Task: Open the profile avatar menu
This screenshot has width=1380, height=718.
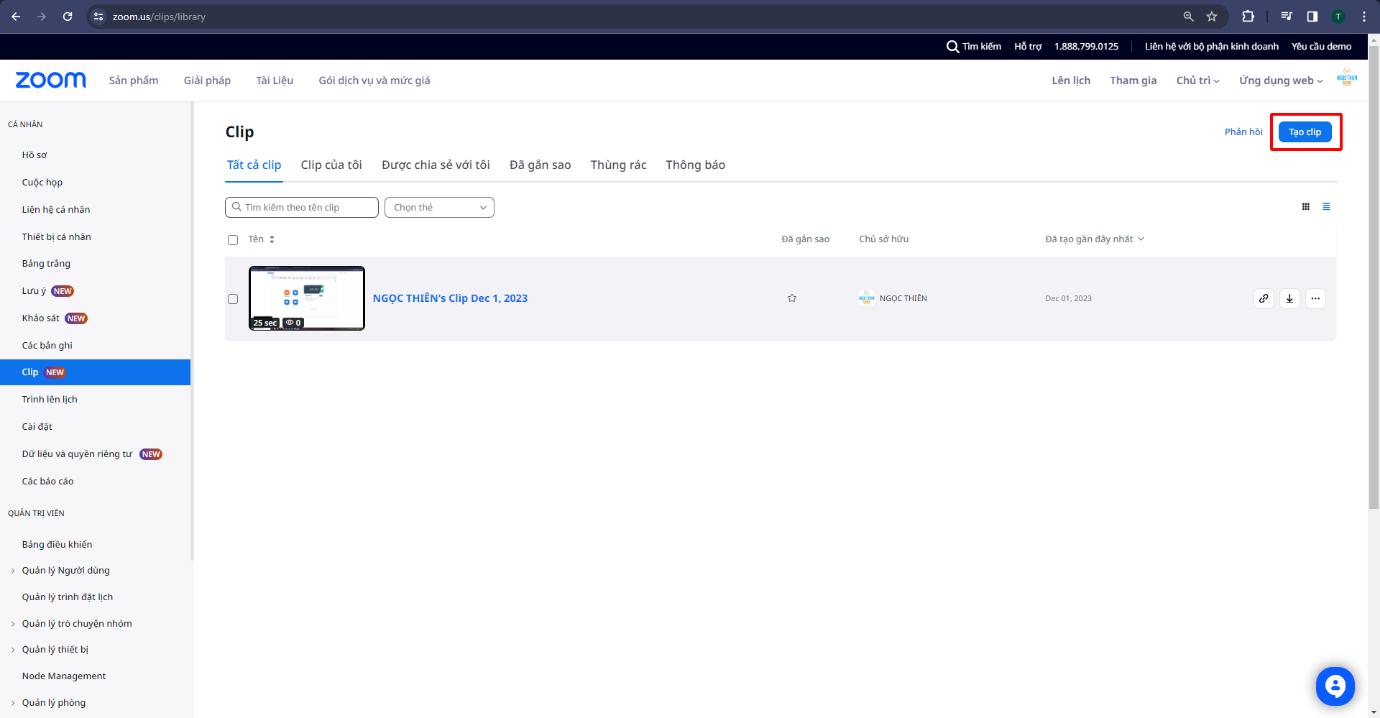Action: pyautogui.click(x=1347, y=79)
